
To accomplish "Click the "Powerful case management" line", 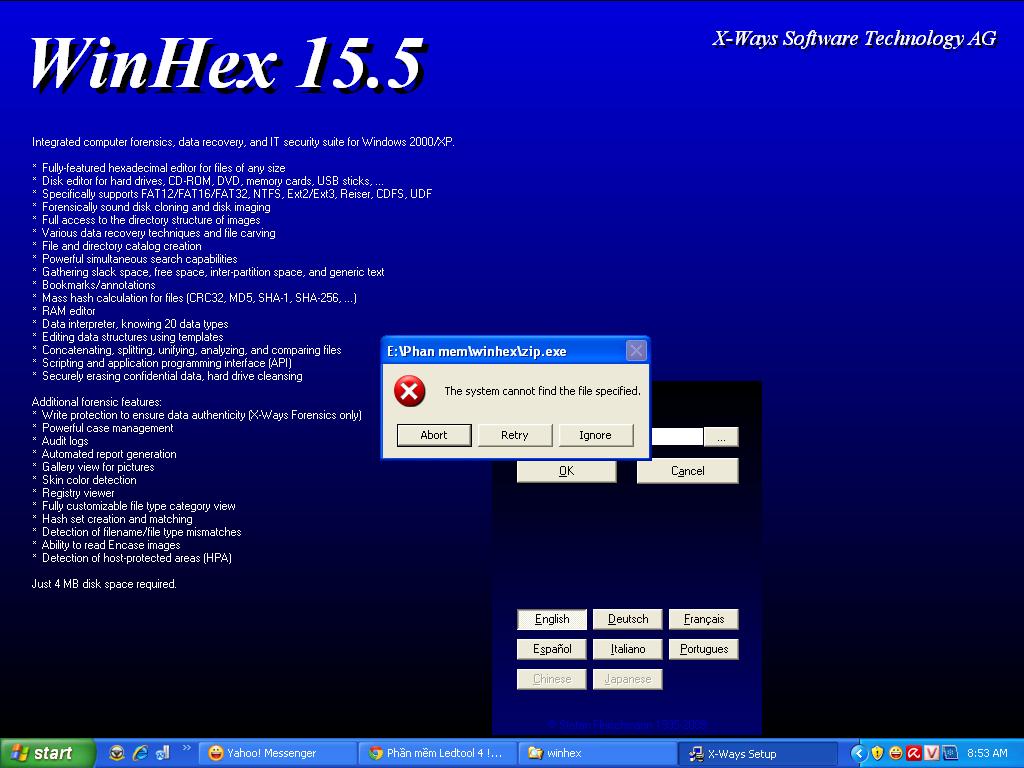I will pos(108,428).
